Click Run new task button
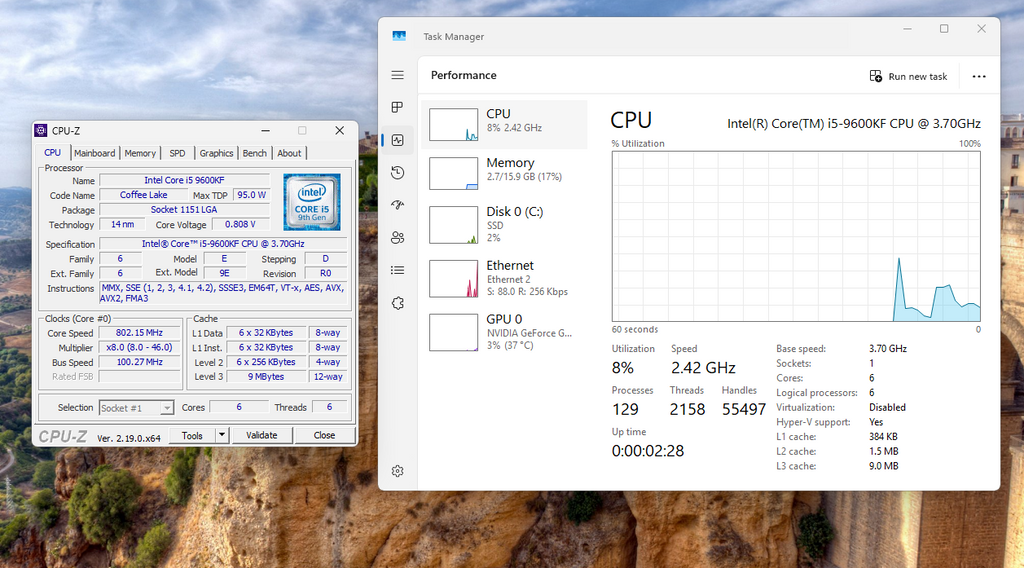This screenshot has height=568, width=1024. point(908,76)
